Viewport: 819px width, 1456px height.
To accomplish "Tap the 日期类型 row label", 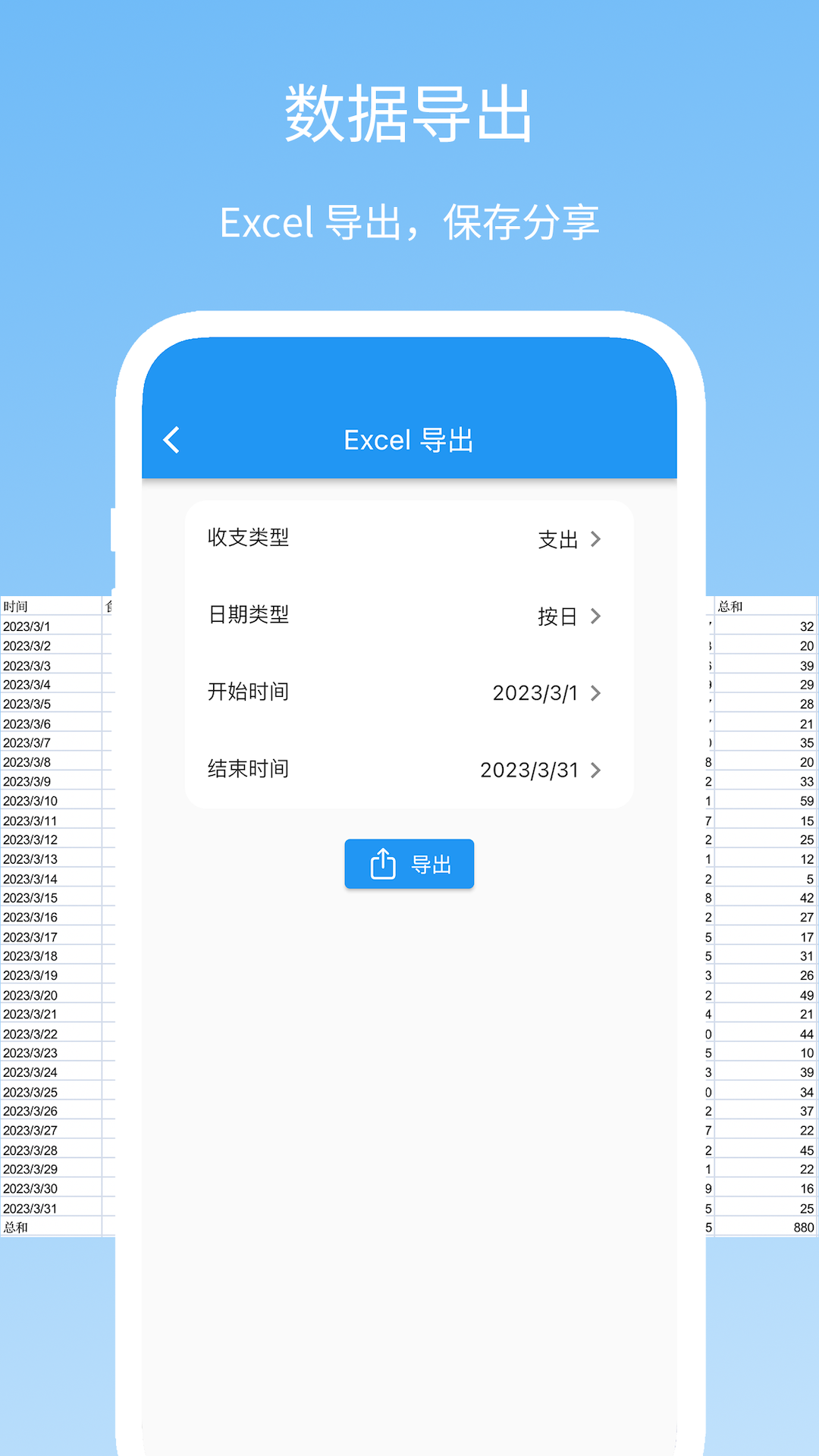I will pos(248,614).
